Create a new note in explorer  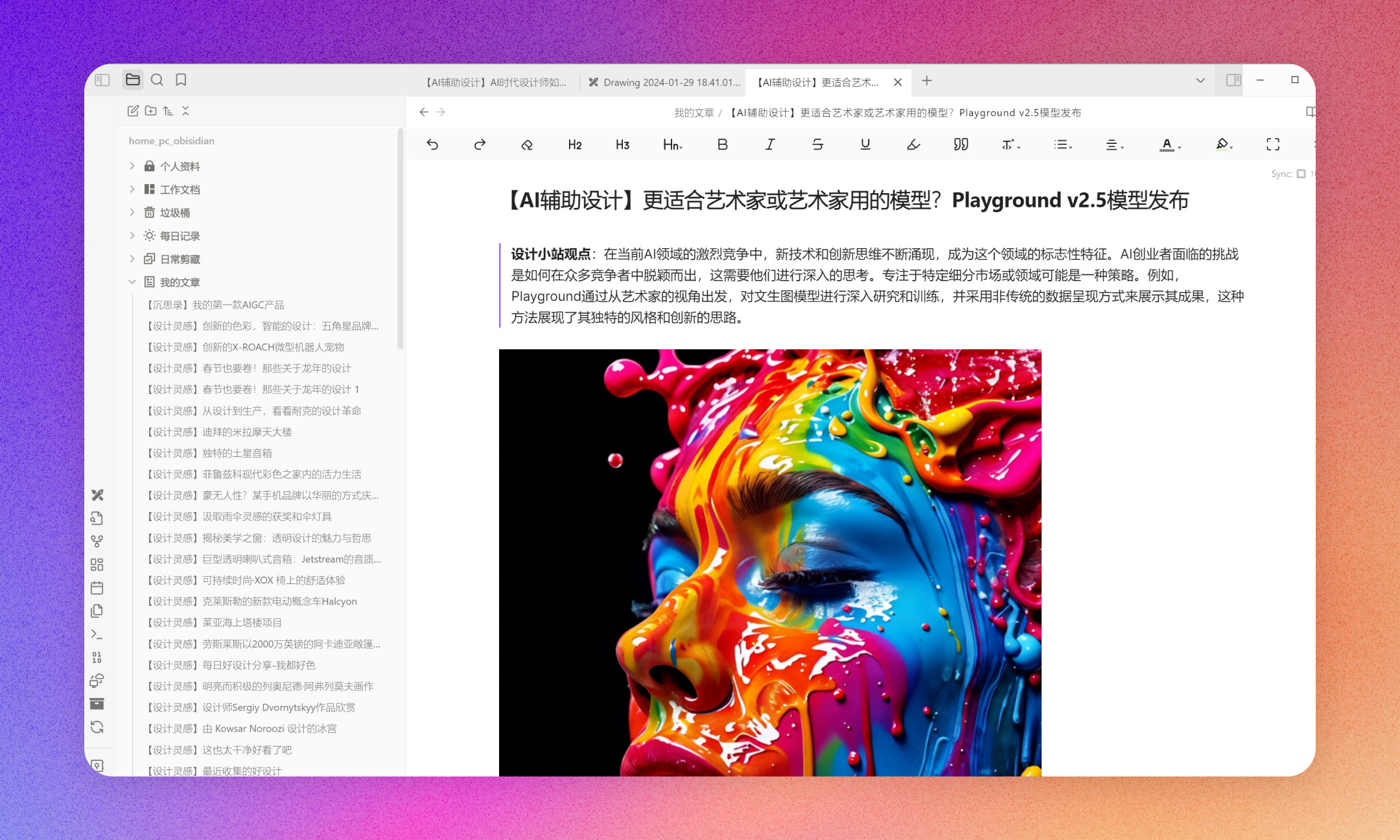(x=133, y=111)
